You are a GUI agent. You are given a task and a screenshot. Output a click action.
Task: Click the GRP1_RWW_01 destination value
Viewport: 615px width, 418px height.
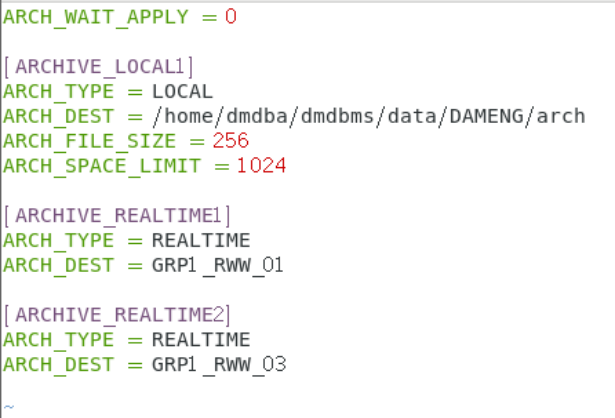(218, 266)
